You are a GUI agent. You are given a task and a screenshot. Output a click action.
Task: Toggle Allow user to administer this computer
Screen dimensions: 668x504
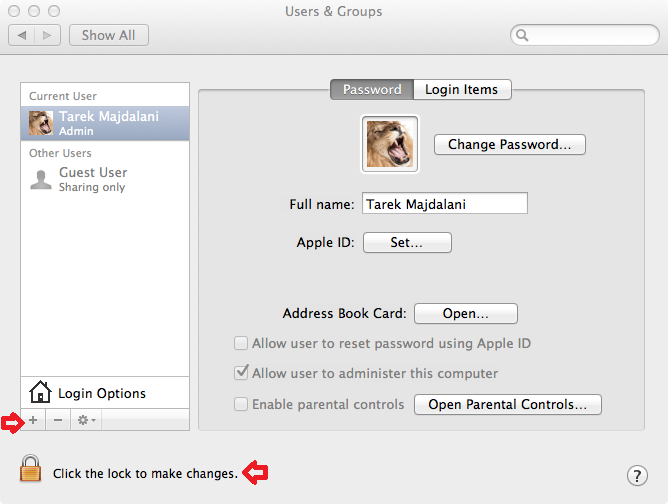click(x=241, y=373)
